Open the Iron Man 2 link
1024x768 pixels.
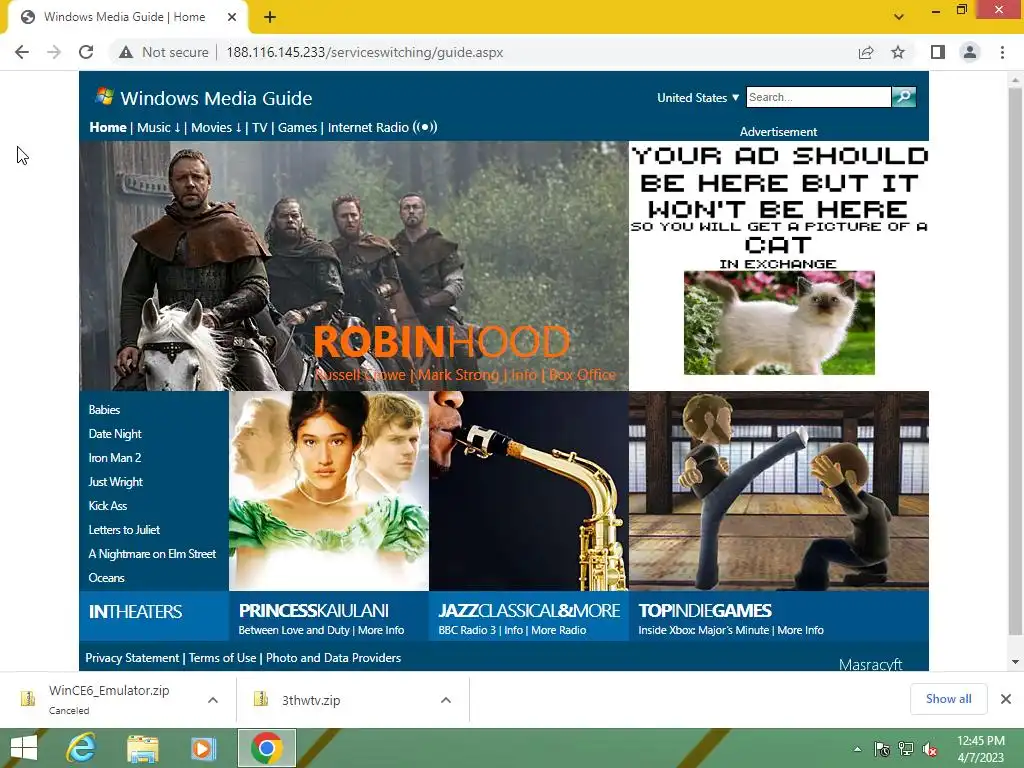coord(115,458)
